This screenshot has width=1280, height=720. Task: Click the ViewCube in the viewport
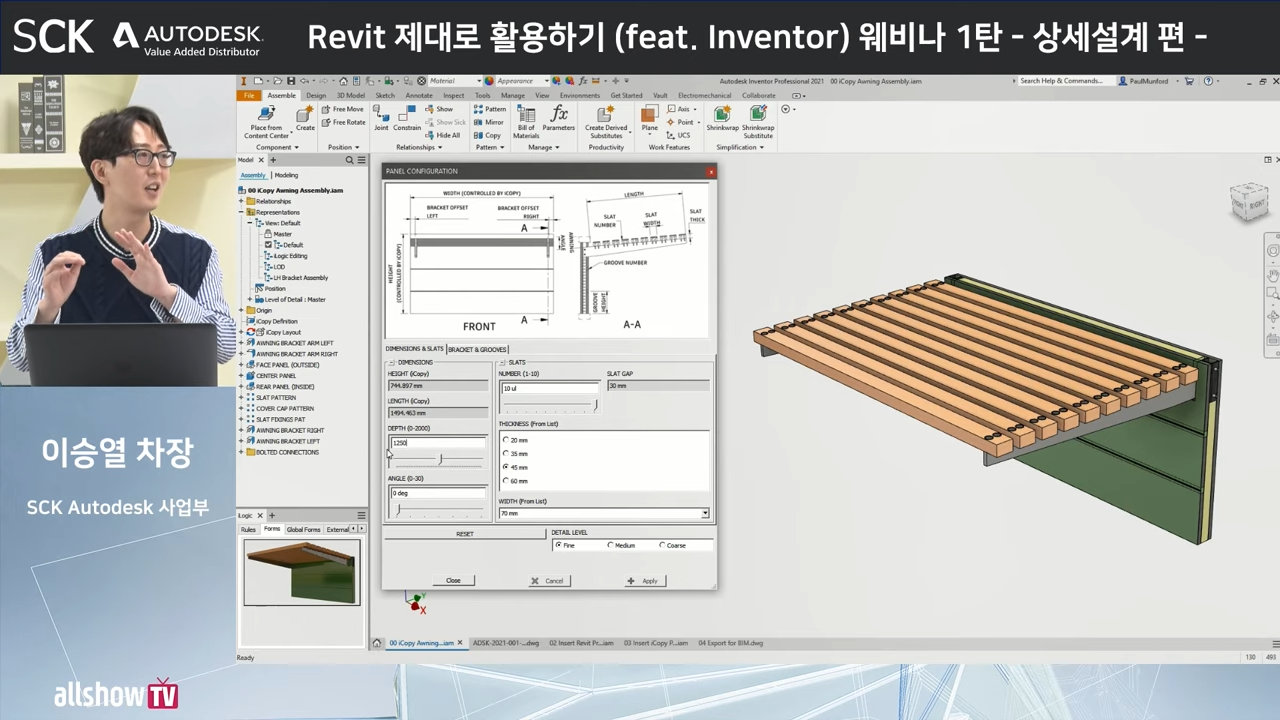[1250, 203]
